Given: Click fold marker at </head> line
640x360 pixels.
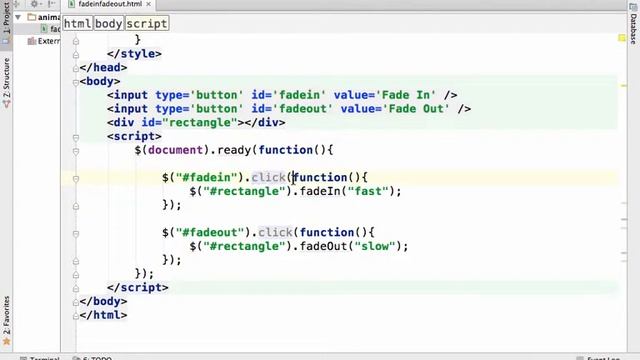Looking at the screenshot, I should click(x=76, y=69).
